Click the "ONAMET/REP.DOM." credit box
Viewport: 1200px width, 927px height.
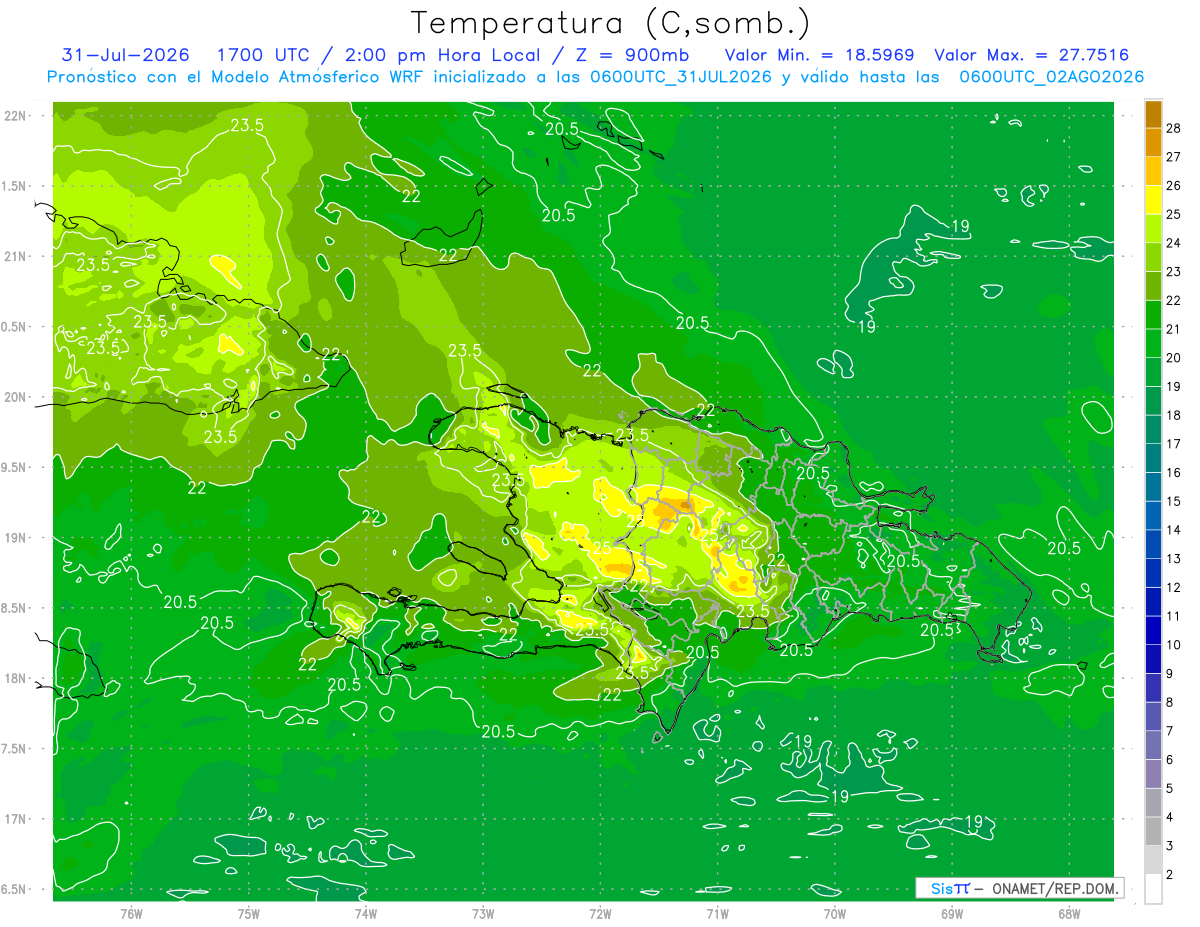click(x=1020, y=888)
